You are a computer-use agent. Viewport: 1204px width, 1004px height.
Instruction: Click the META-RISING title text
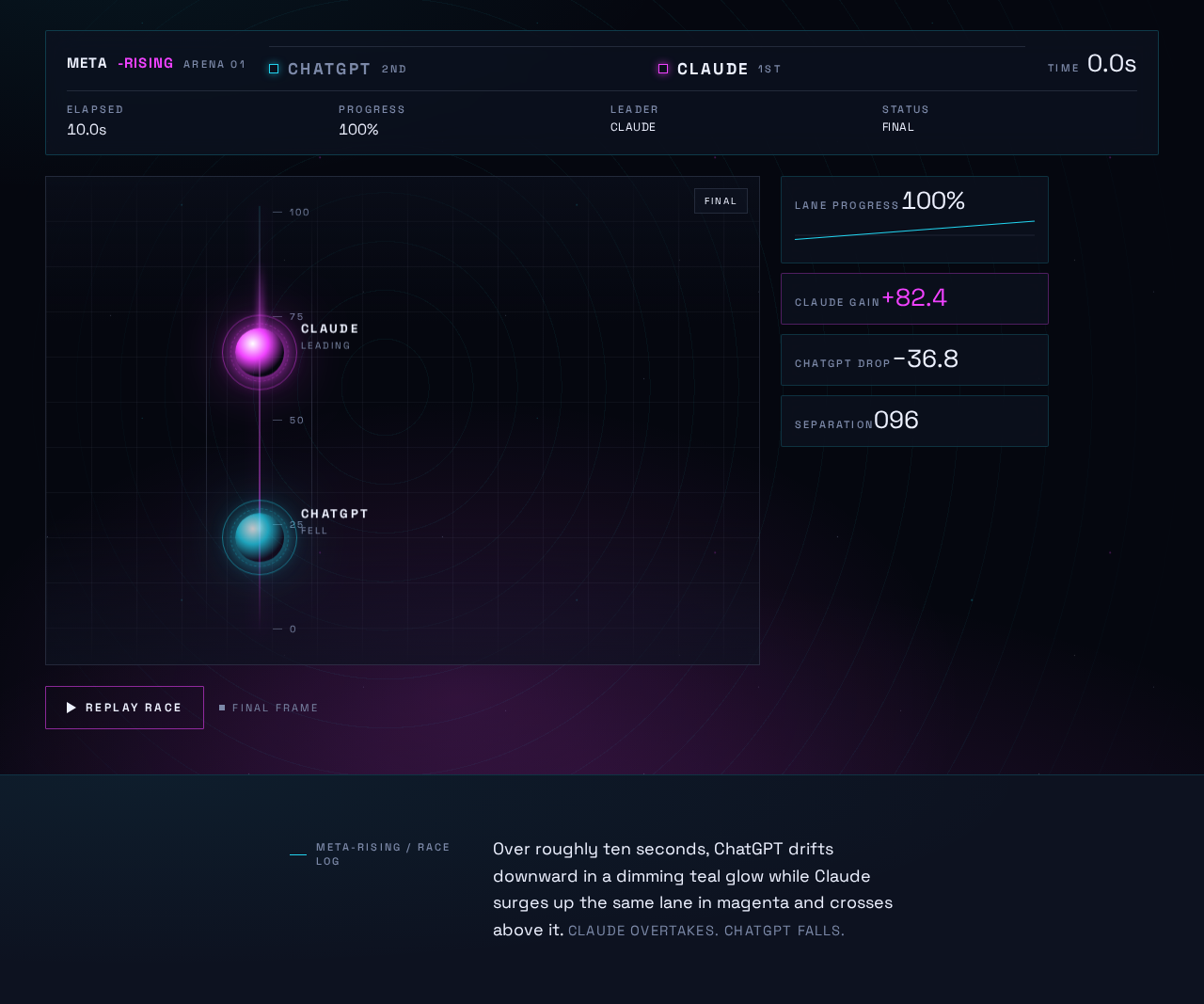120,63
